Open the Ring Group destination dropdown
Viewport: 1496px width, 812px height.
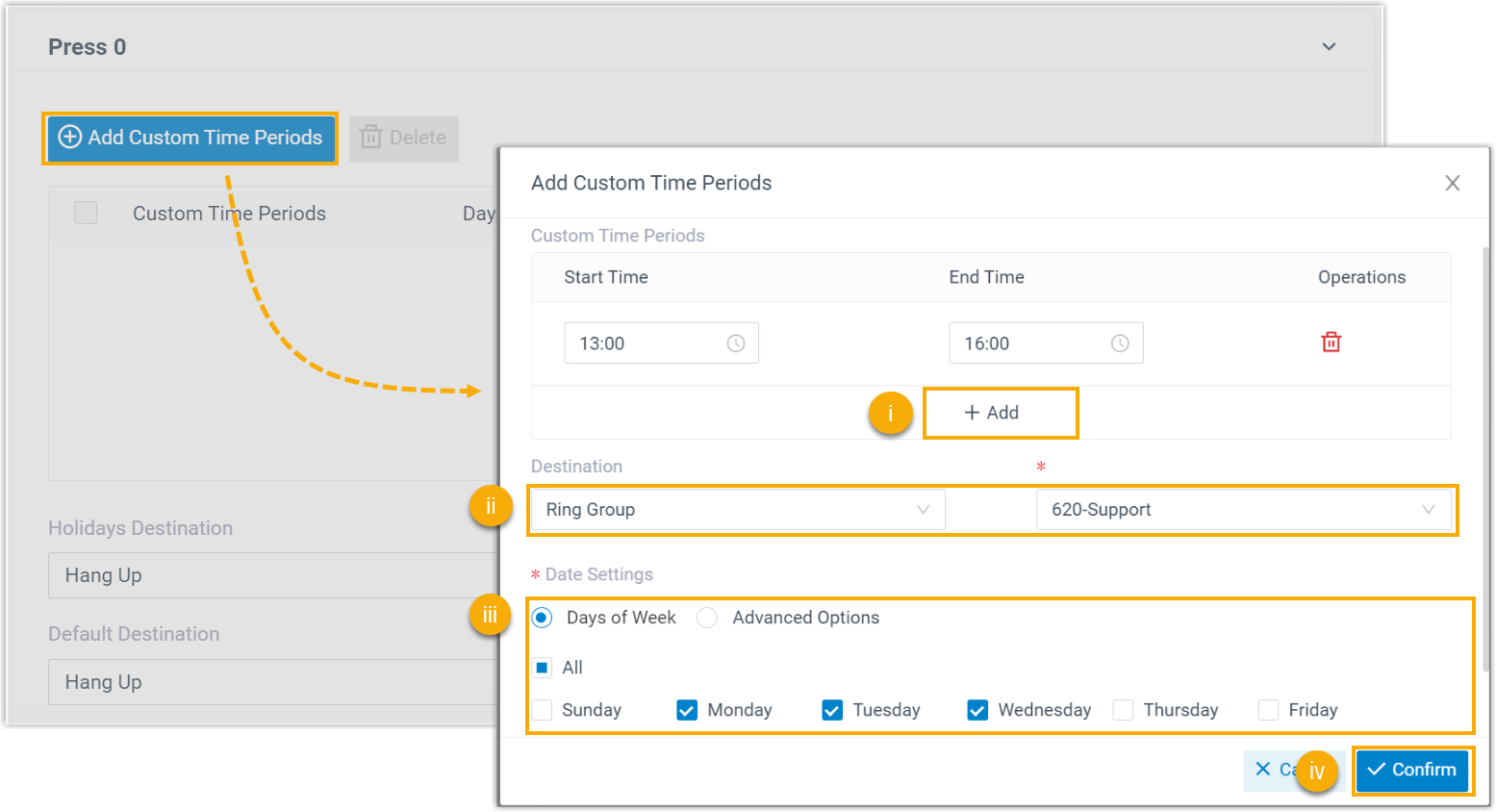tap(737, 510)
